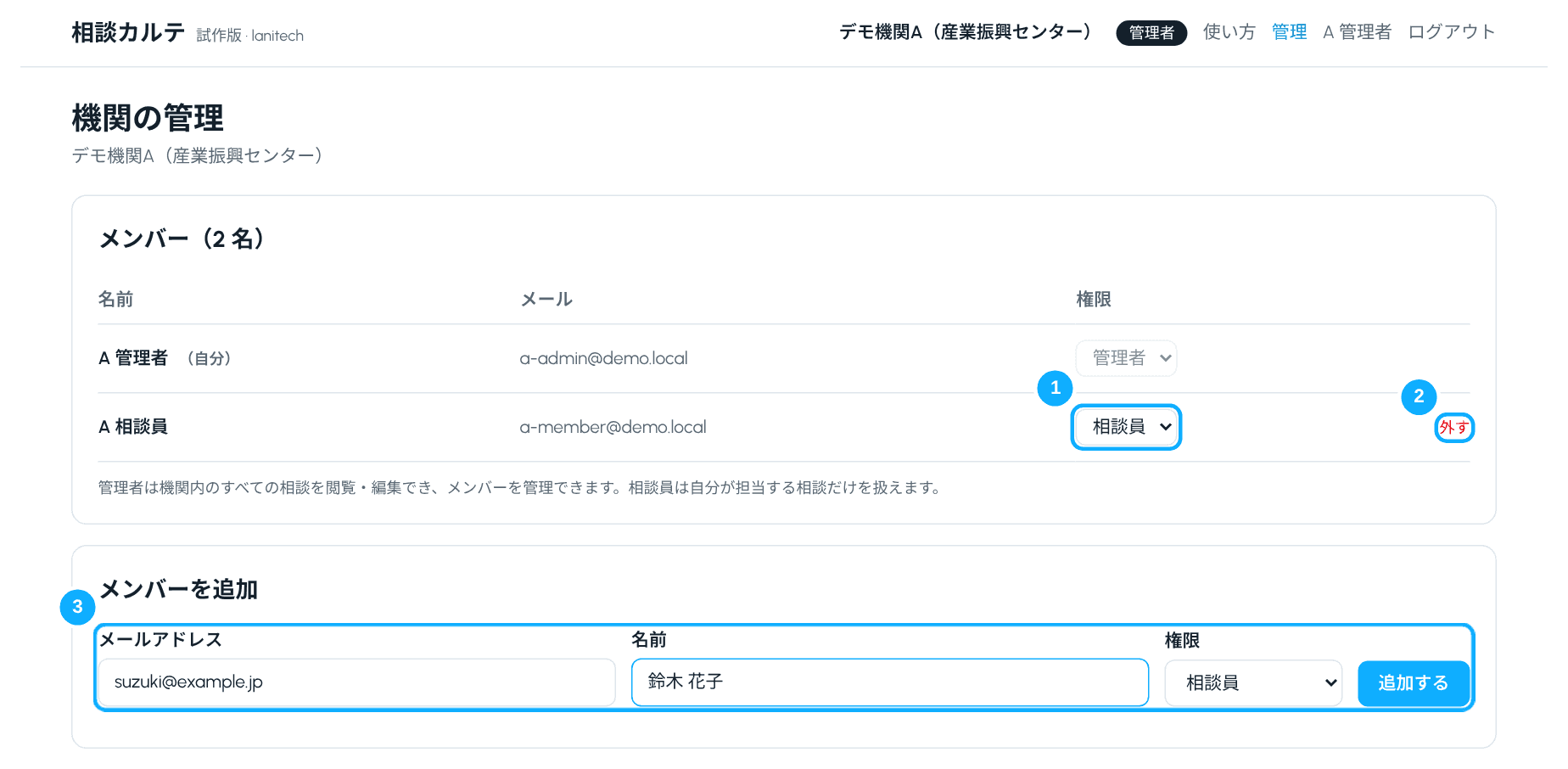Click the デモ機関A subtitle below the page heading
Viewport: 1568px width, 769px height.
(198, 156)
